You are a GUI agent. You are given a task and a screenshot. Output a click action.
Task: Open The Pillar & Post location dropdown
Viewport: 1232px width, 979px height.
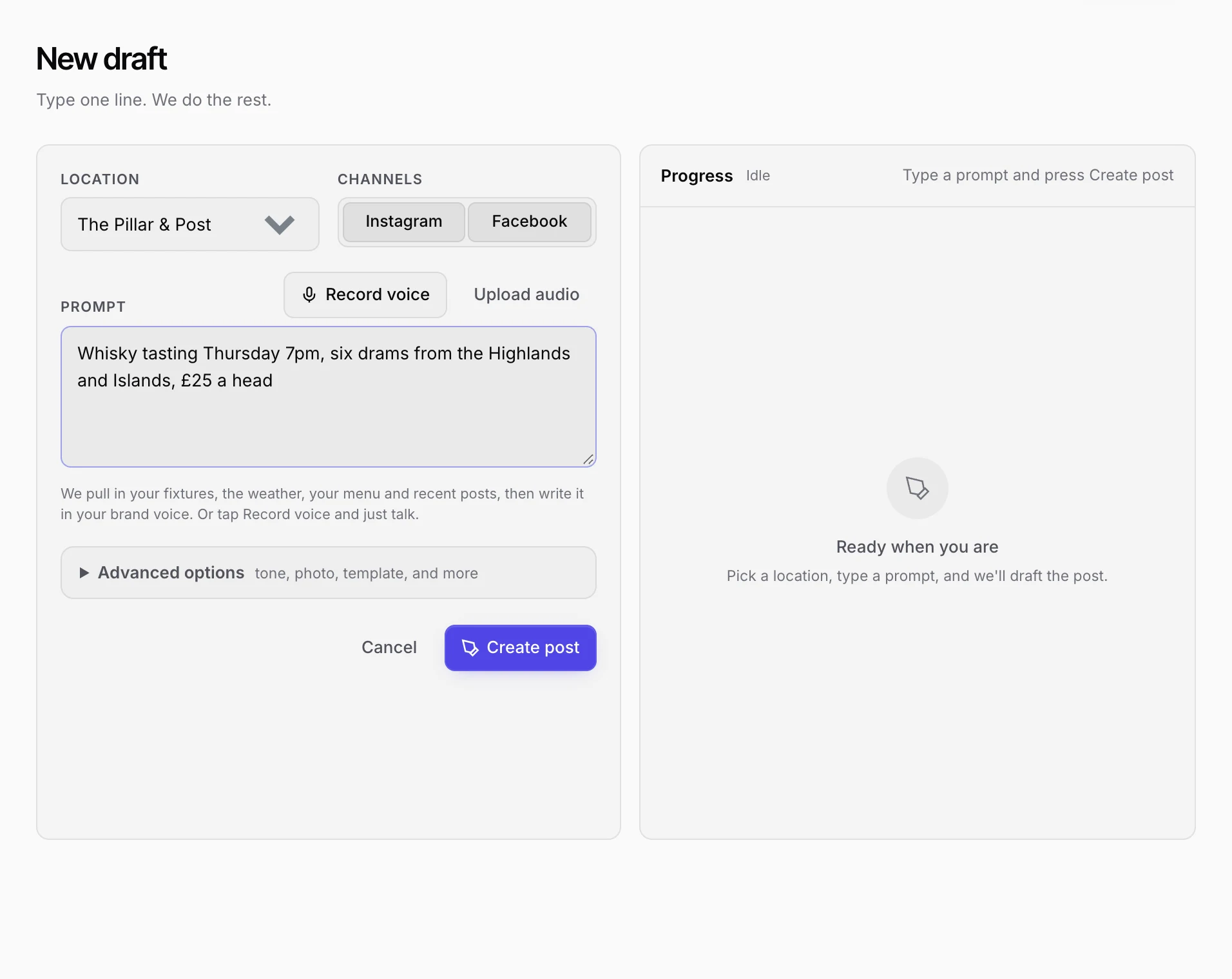pos(189,224)
